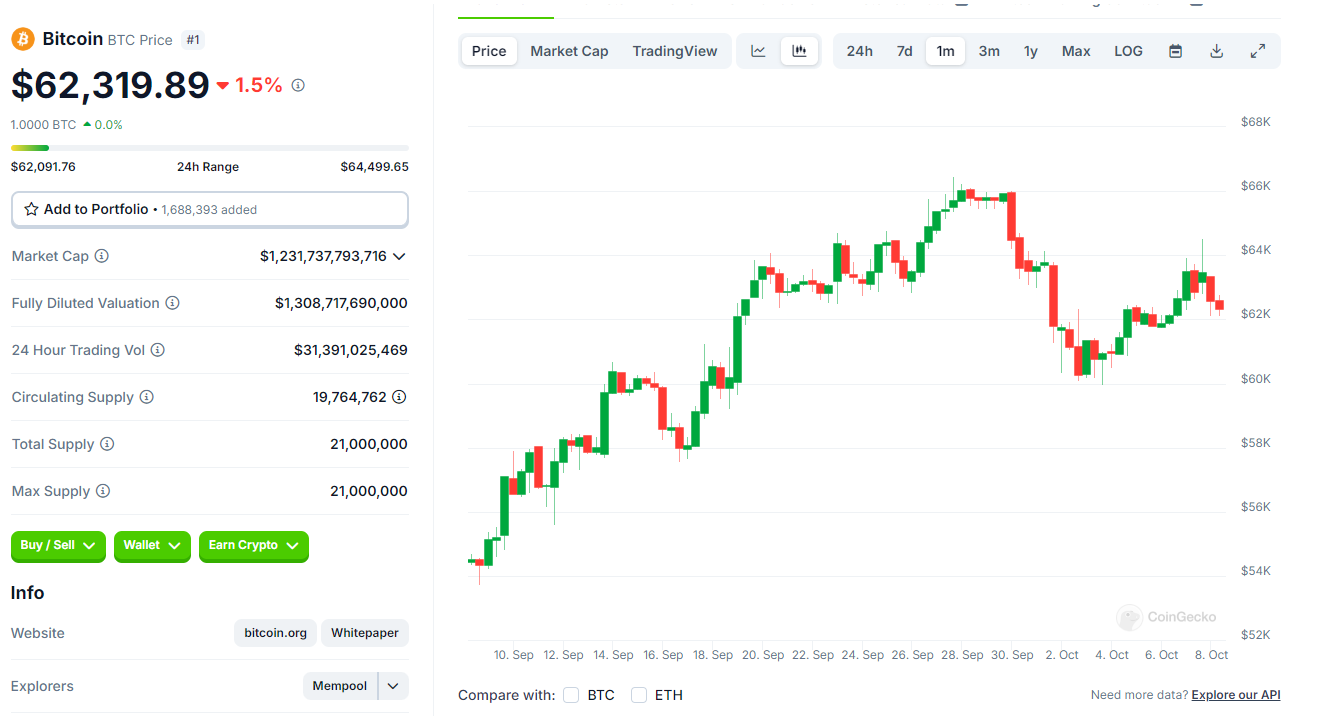Show Total Supply info icon

[x=107, y=444]
